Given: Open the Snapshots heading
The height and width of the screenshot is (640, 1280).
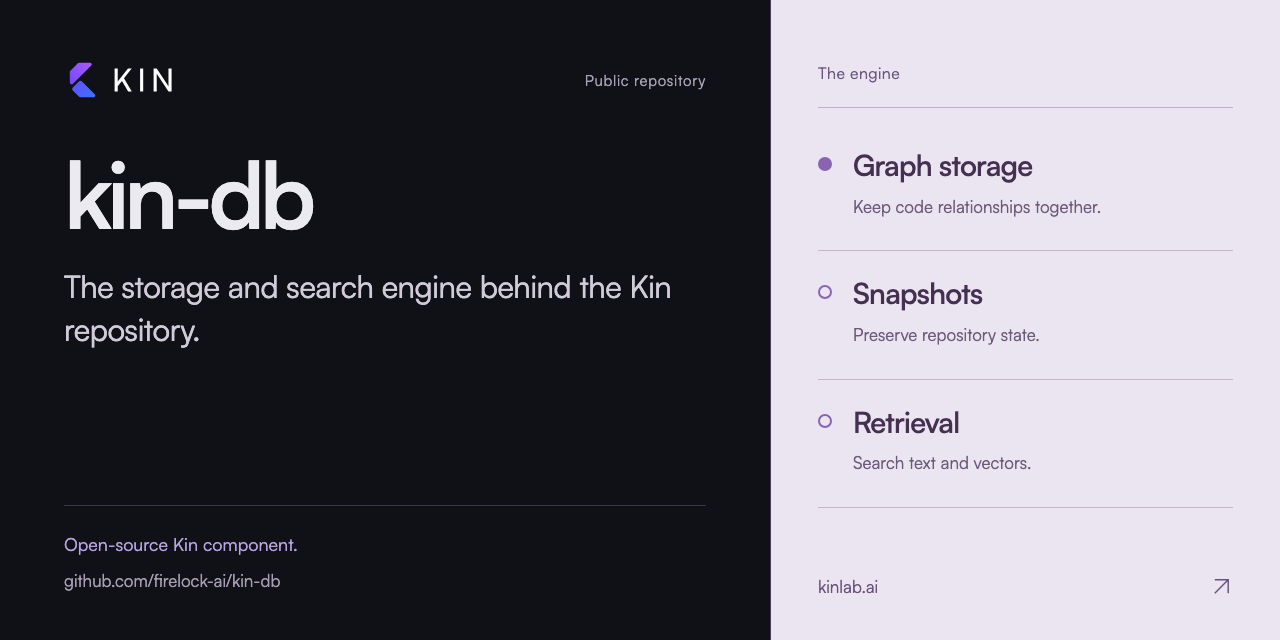Looking at the screenshot, I should [917, 294].
